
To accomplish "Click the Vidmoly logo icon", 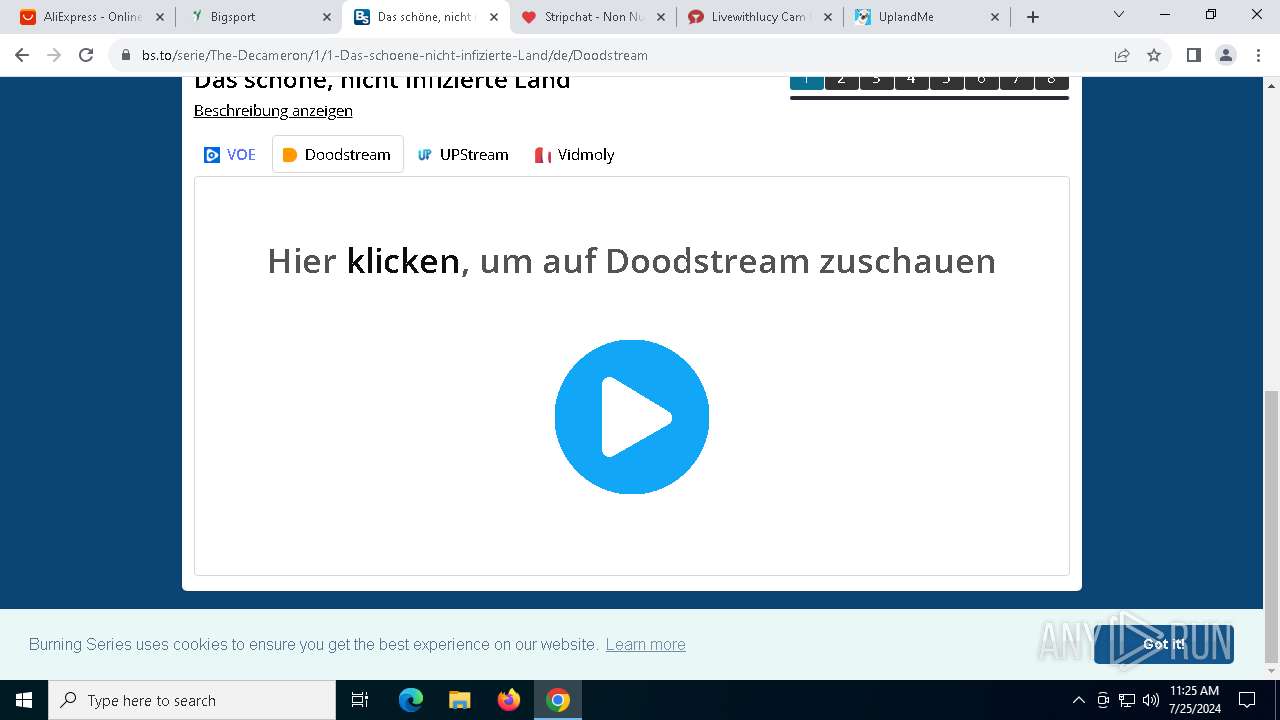I will pyautogui.click(x=543, y=155).
